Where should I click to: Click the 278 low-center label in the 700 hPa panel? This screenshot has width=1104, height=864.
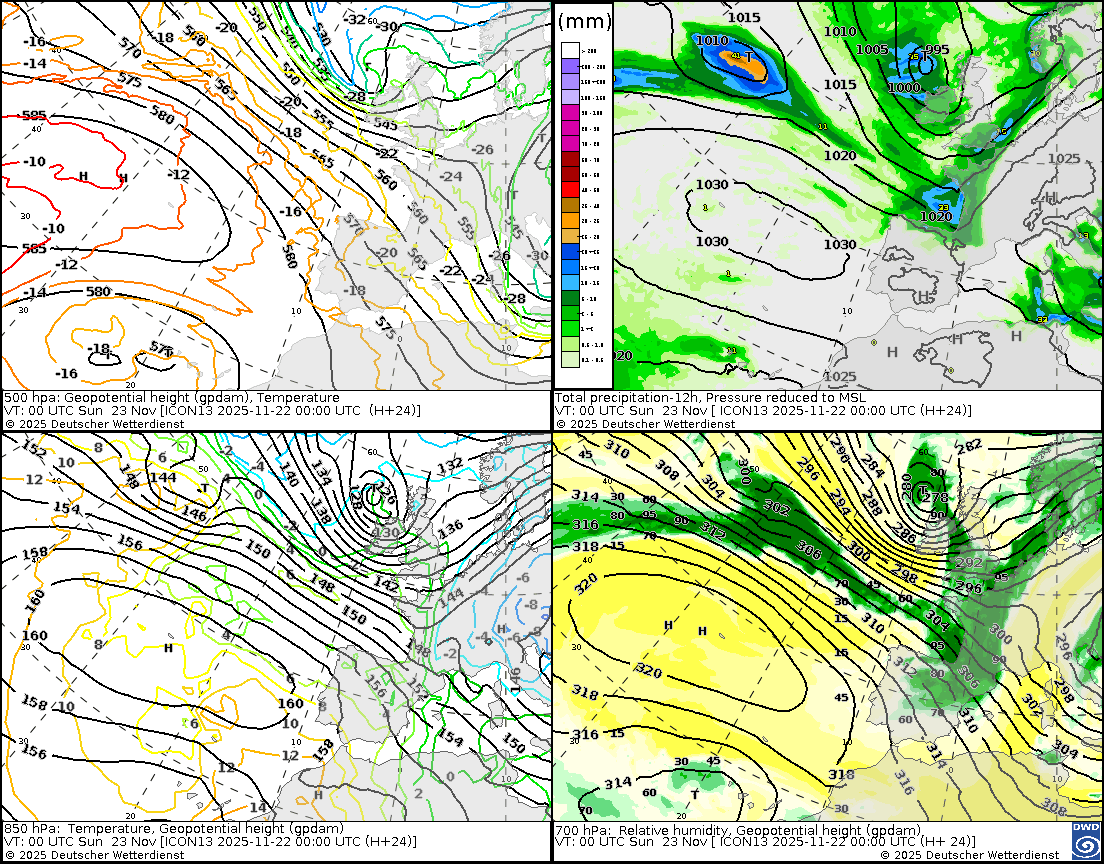[x=934, y=497]
